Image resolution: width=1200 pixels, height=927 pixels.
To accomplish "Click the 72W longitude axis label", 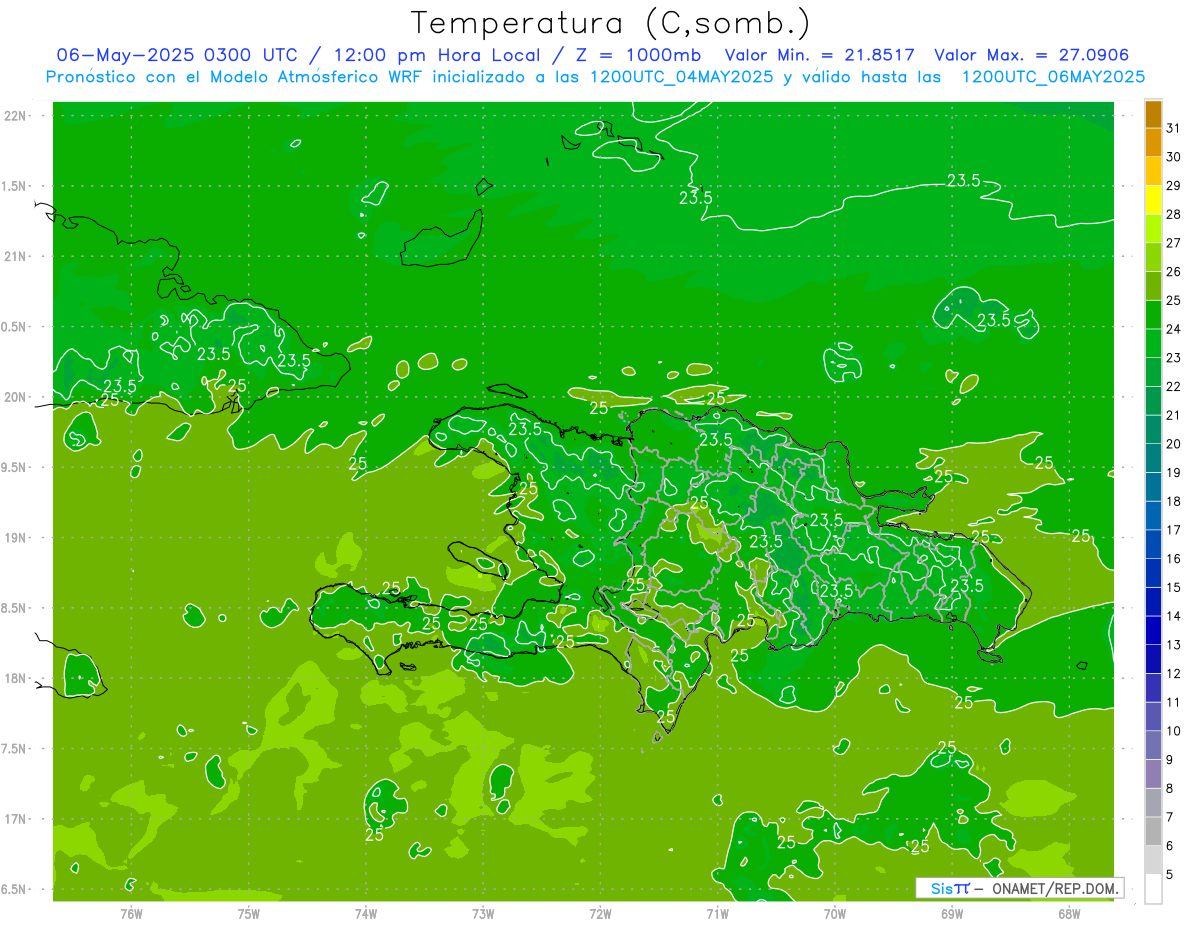I will (600, 913).
